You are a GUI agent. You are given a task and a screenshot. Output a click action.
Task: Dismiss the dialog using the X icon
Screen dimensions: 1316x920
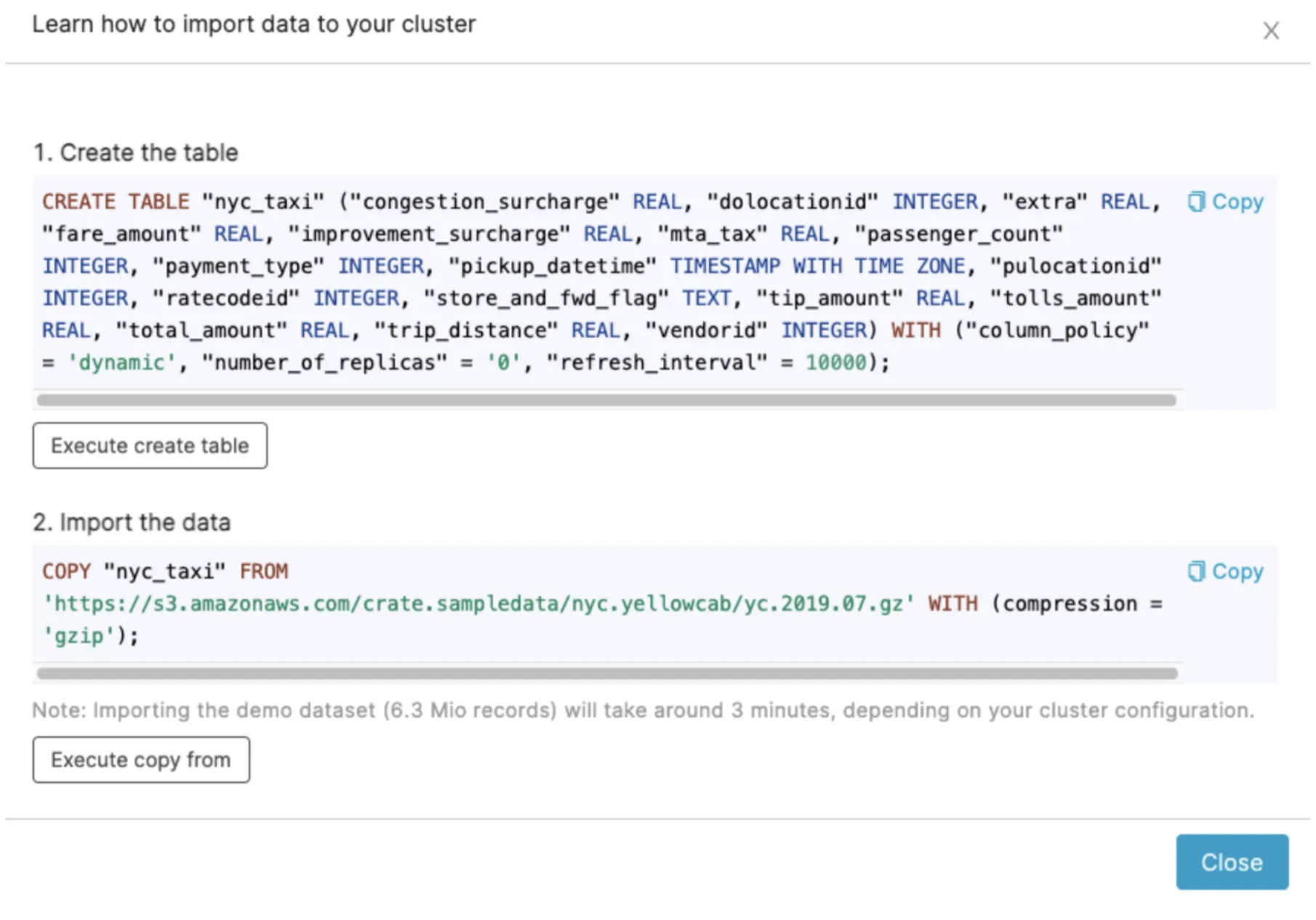pos(1272,31)
